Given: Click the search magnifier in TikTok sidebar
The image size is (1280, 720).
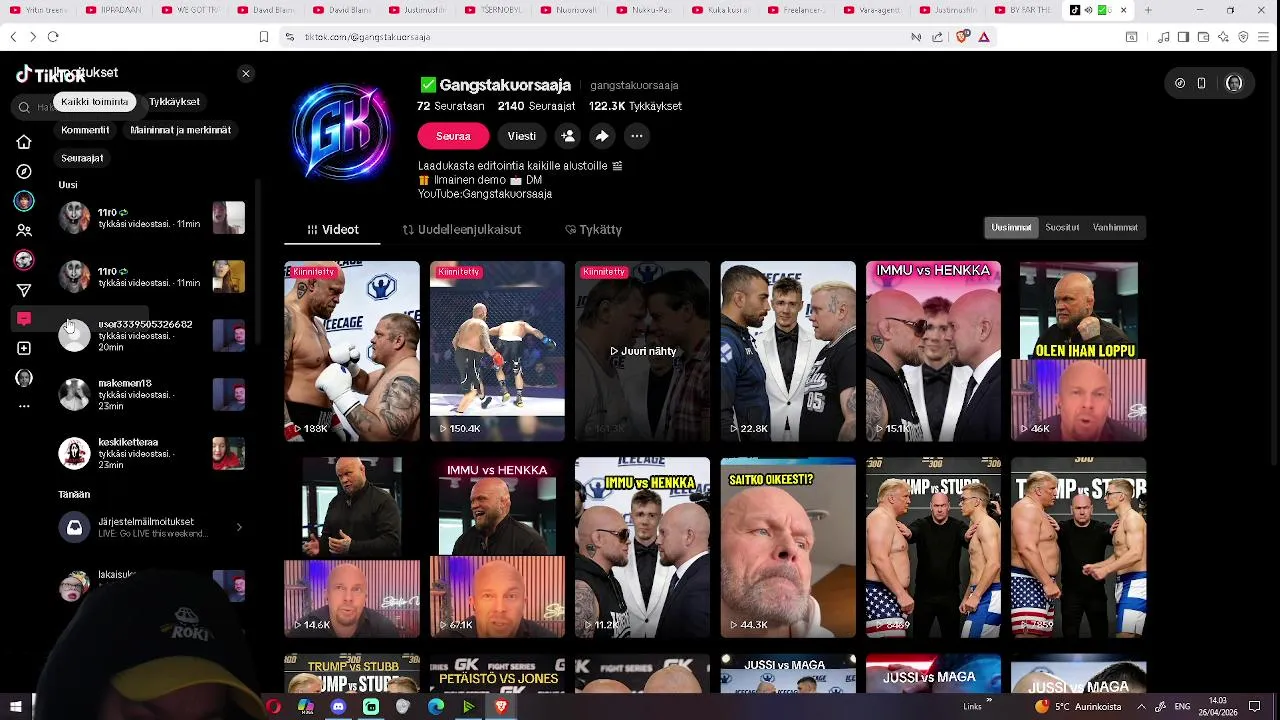Looking at the screenshot, I should pos(24,107).
